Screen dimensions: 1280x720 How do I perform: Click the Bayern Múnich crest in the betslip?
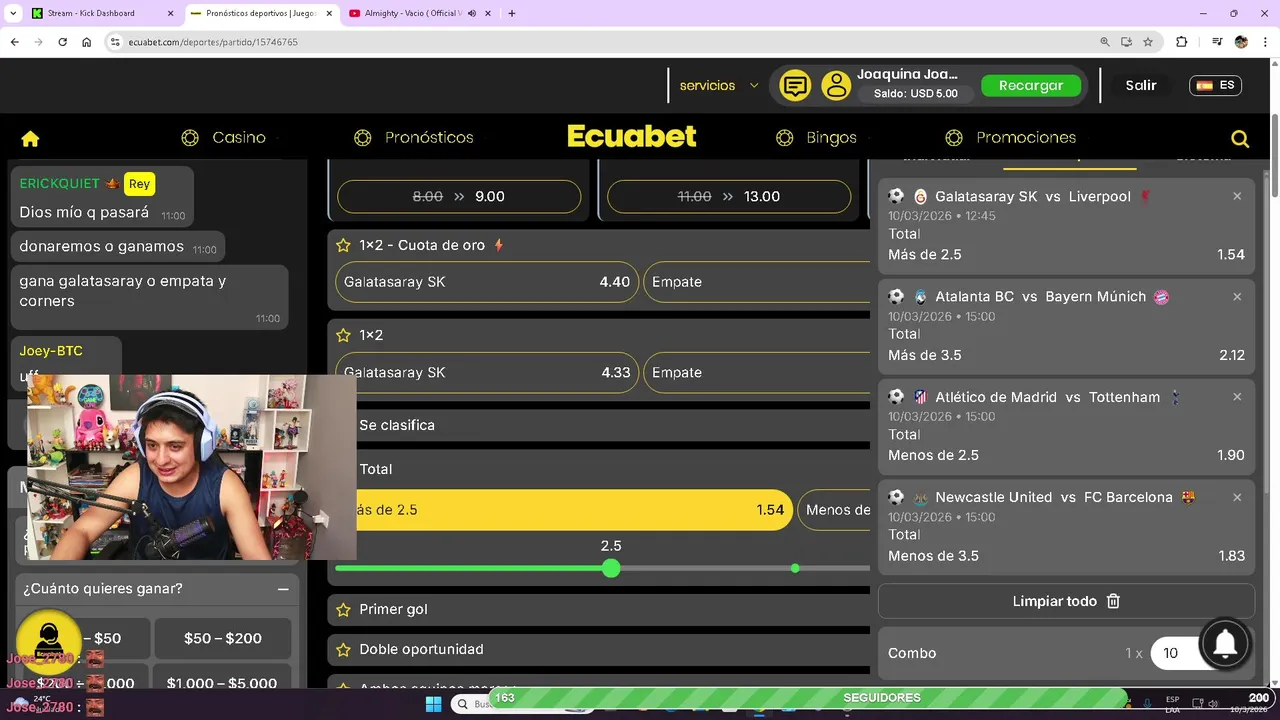pos(1161,297)
